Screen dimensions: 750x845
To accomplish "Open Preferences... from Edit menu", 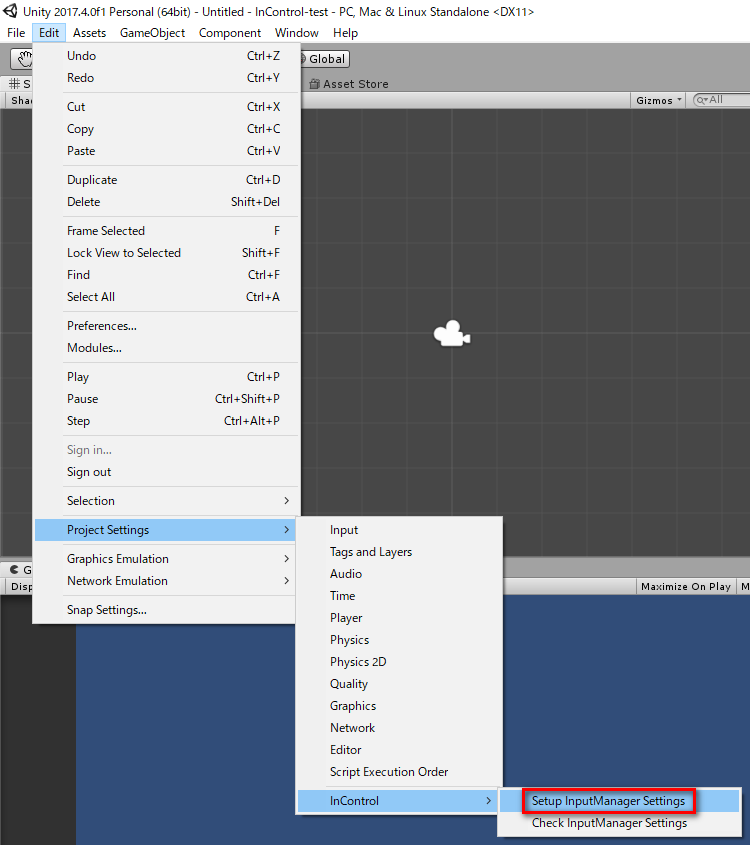I will pos(165,326).
